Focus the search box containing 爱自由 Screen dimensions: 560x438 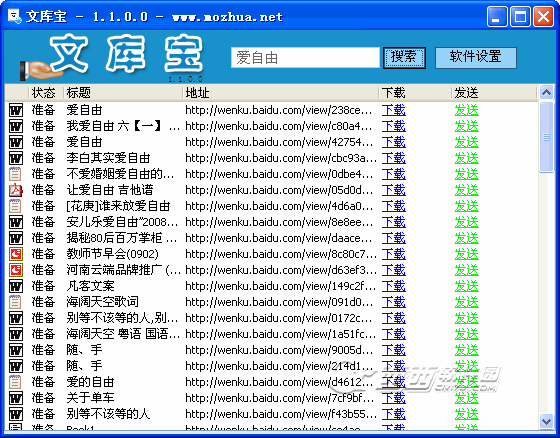pos(305,58)
